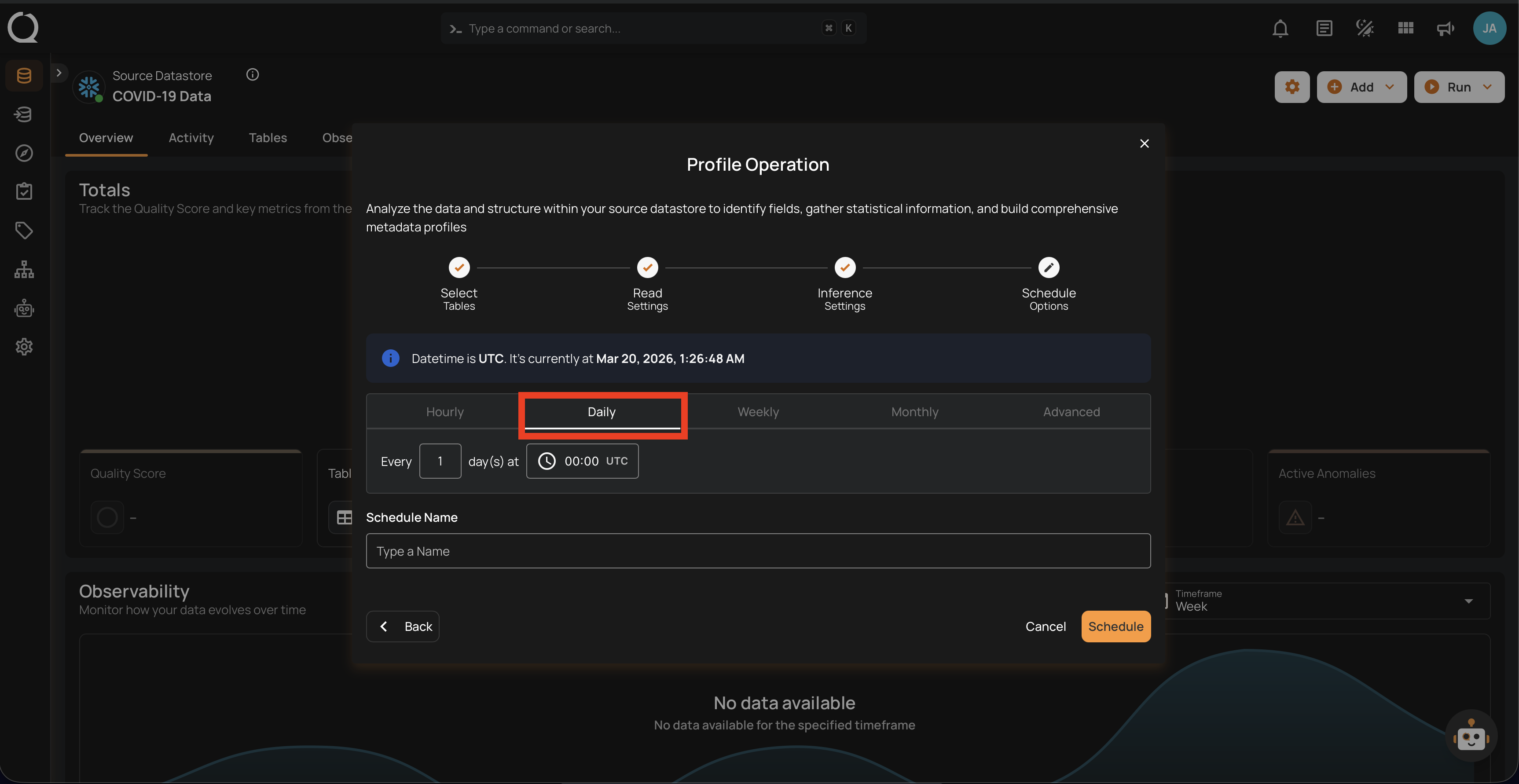Open the 00:00 UTC time picker
Image resolution: width=1519 pixels, height=784 pixels.
click(x=582, y=461)
